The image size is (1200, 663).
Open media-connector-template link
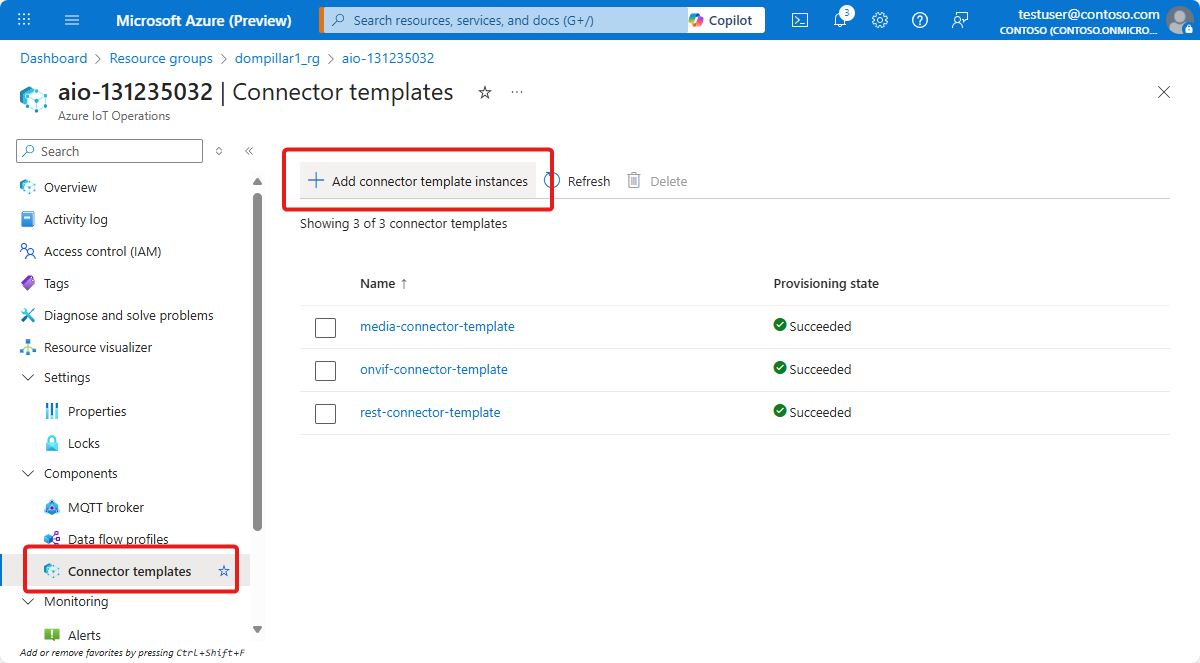(437, 326)
